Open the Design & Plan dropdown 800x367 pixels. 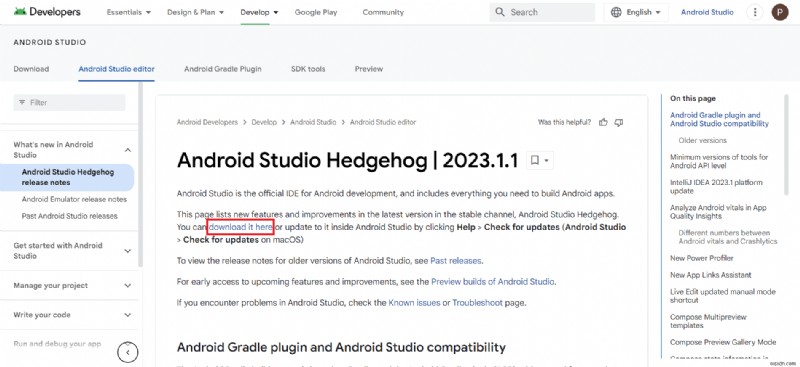tap(195, 12)
